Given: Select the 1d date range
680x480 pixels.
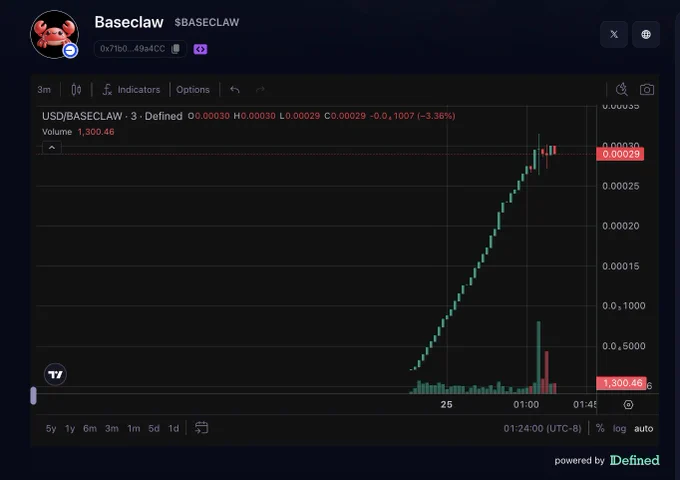Looking at the screenshot, I should click(173, 428).
